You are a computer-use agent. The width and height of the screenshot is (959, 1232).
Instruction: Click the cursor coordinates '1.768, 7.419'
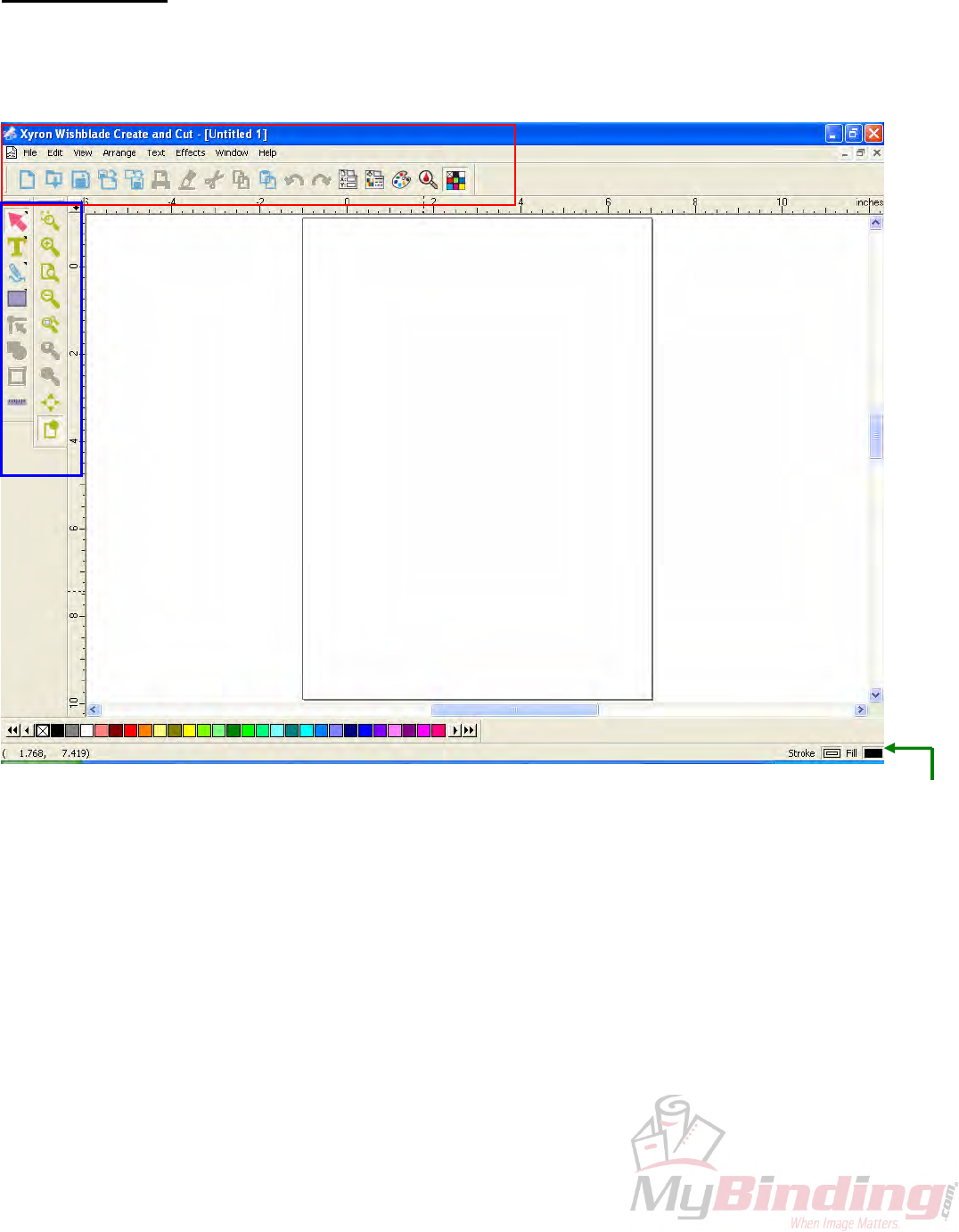[46, 753]
